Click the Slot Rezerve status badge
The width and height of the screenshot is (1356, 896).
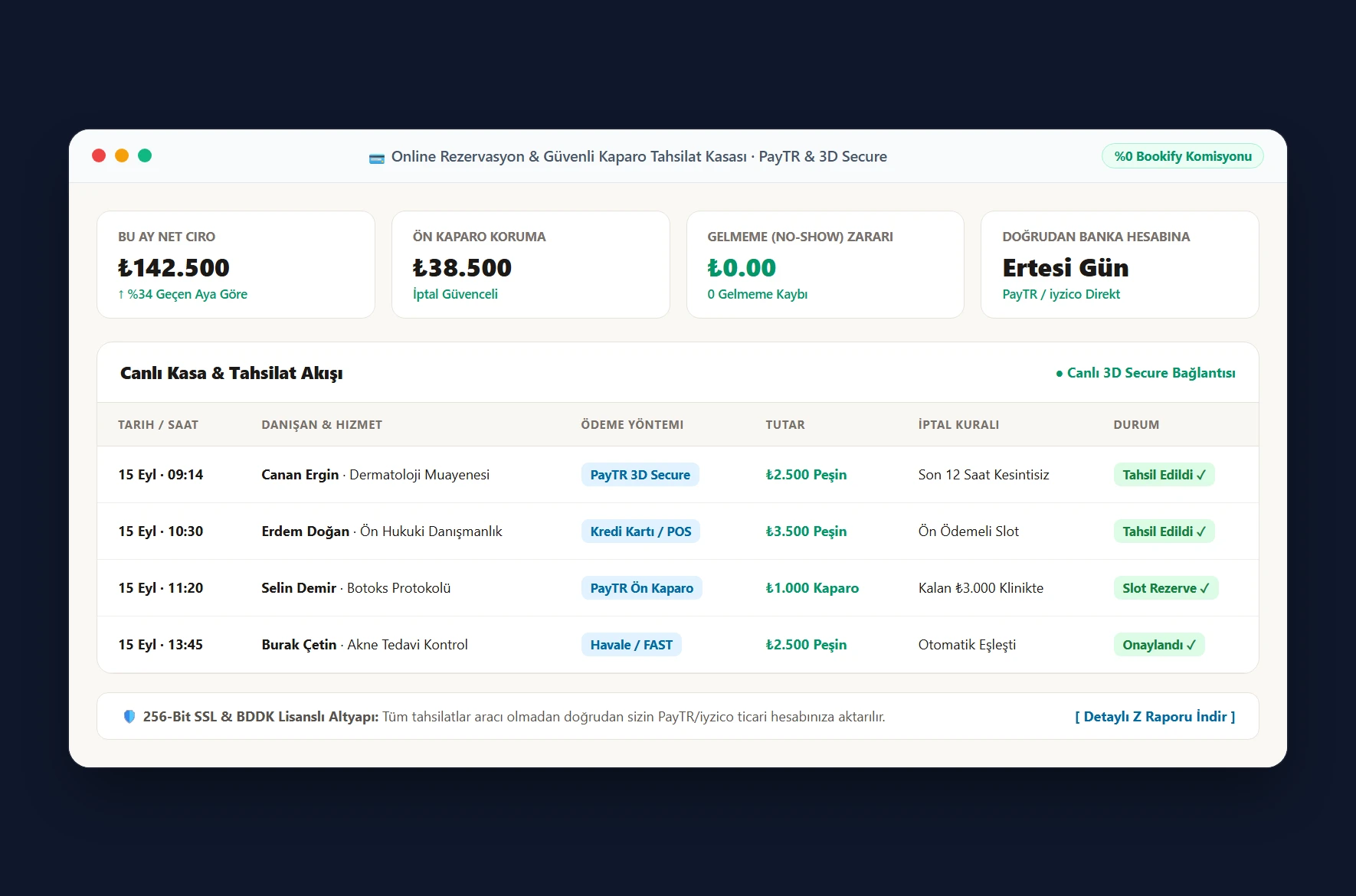(x=1165, y=588)
